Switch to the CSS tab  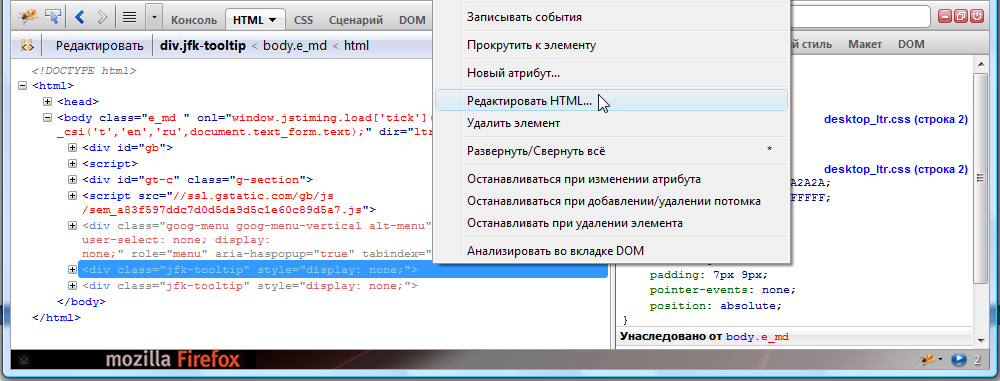point(303,19)
